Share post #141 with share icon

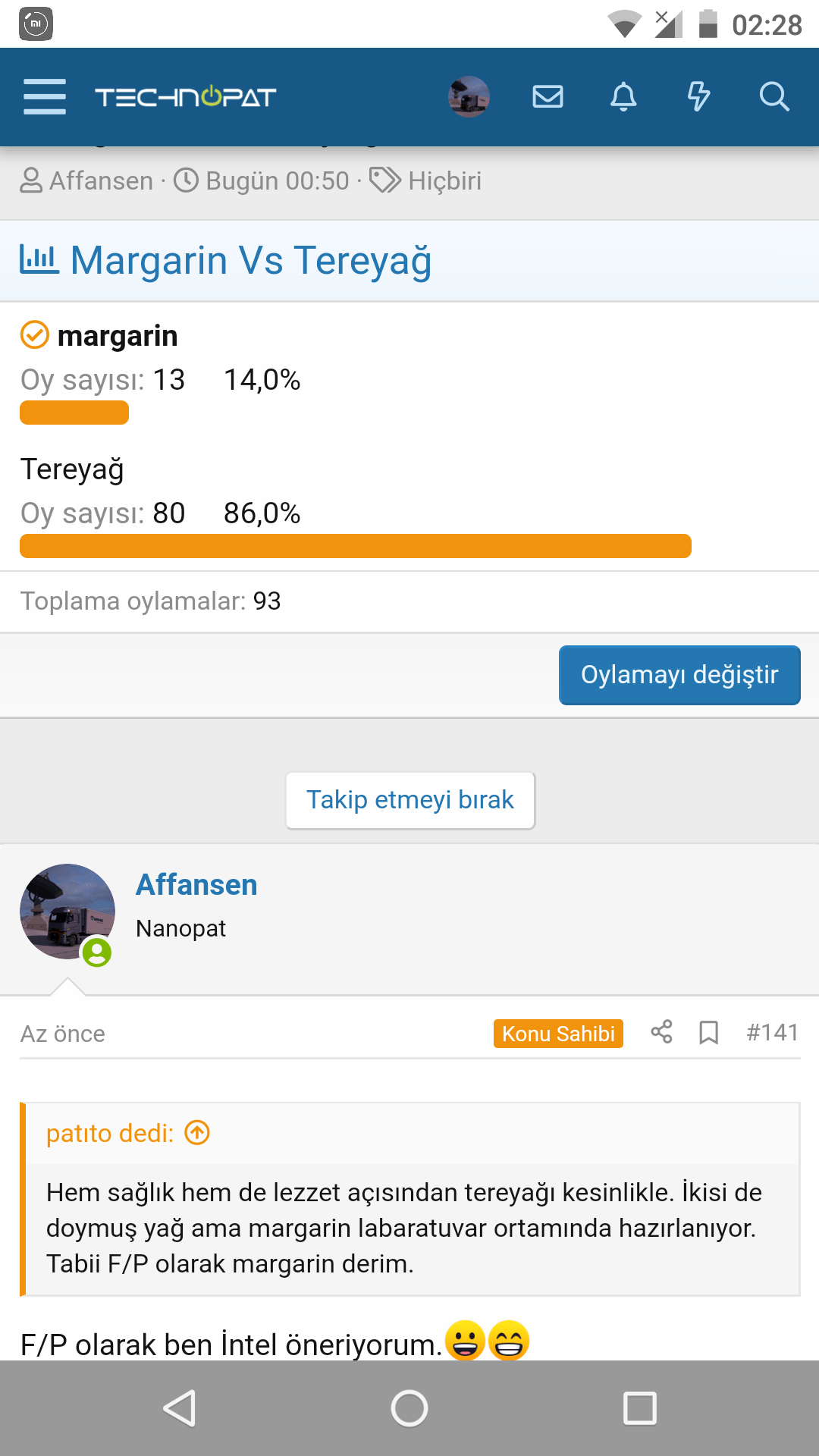[x=661, y=1032]
